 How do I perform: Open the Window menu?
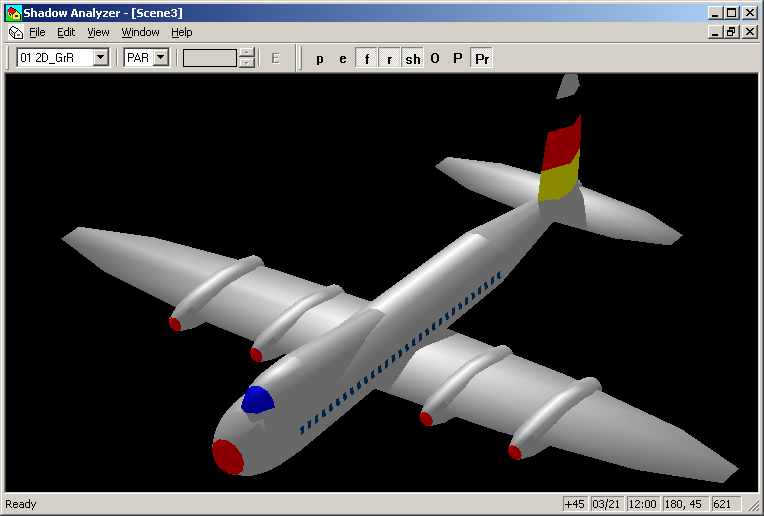[x=140, y=32]
